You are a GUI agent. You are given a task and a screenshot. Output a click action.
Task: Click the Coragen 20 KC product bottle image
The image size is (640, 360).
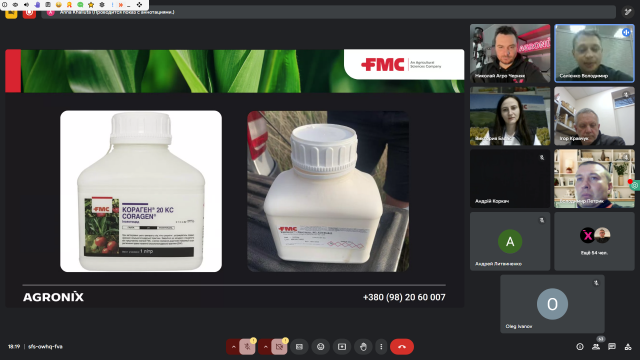point(141,191)
